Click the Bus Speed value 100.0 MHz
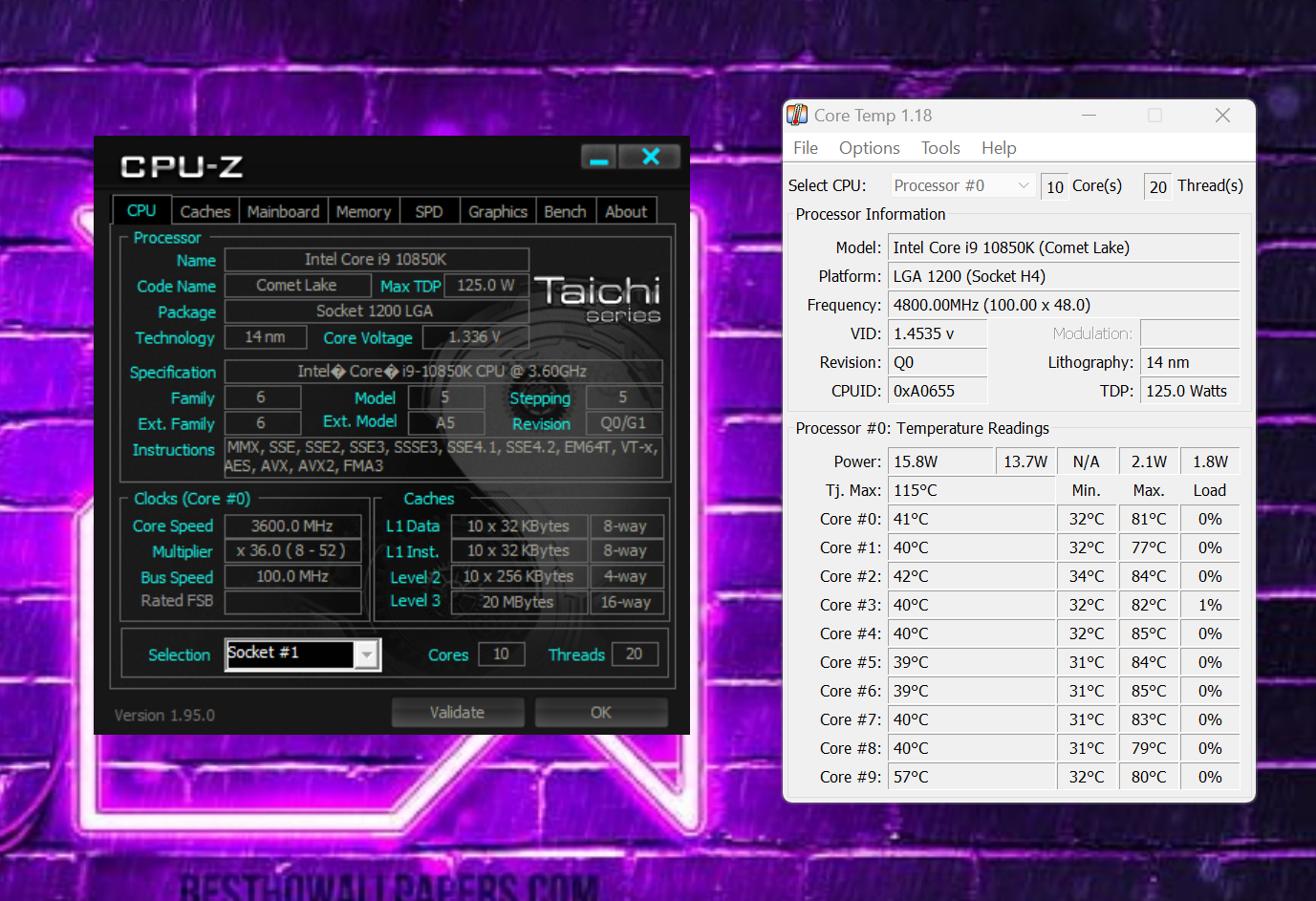Viewport: 1316px width, 901px height. (292, 577)
